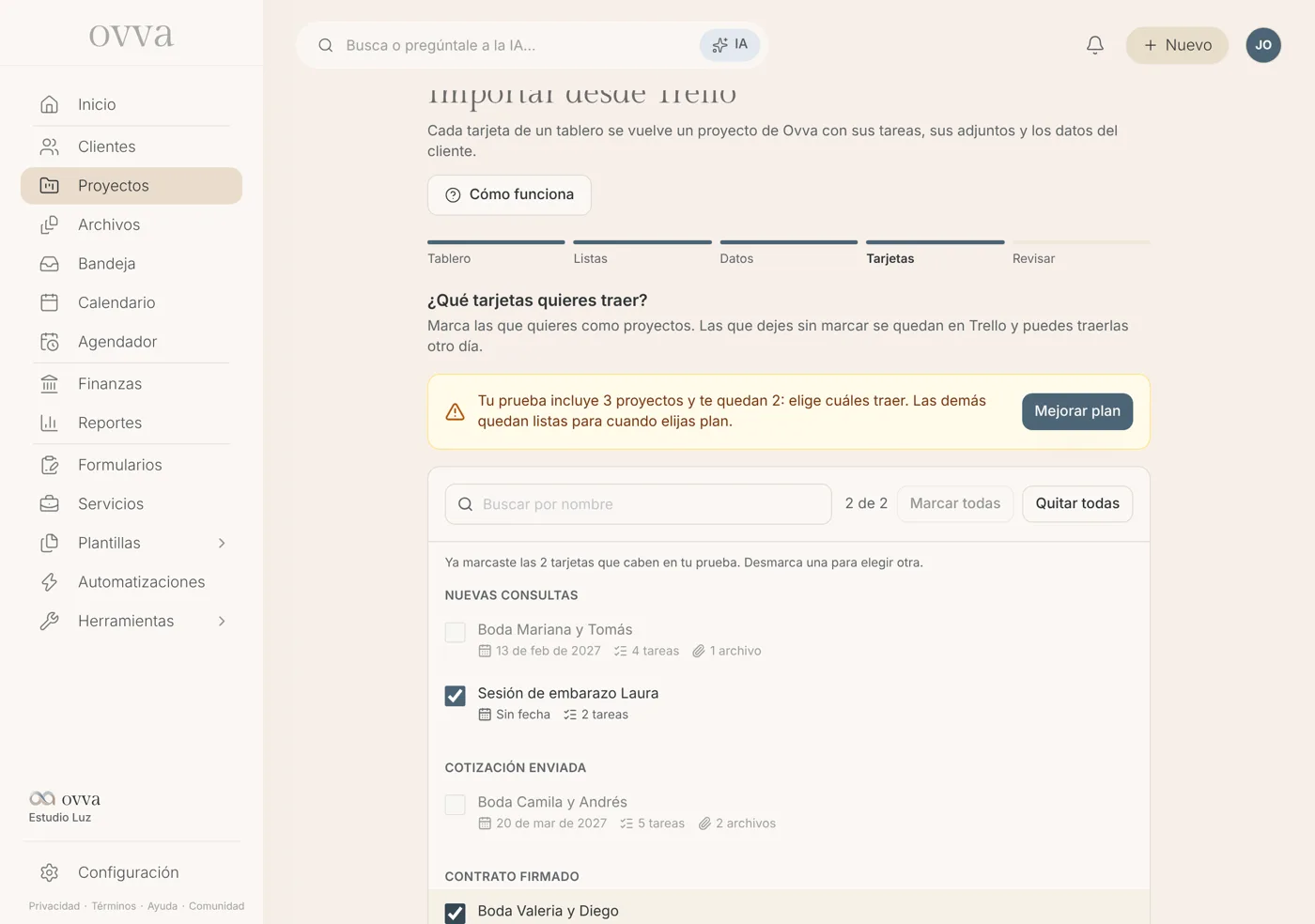The image size is (1315, 924).
Task: Open the JO user avatar menu
Action: click(x=1263, y=45)
